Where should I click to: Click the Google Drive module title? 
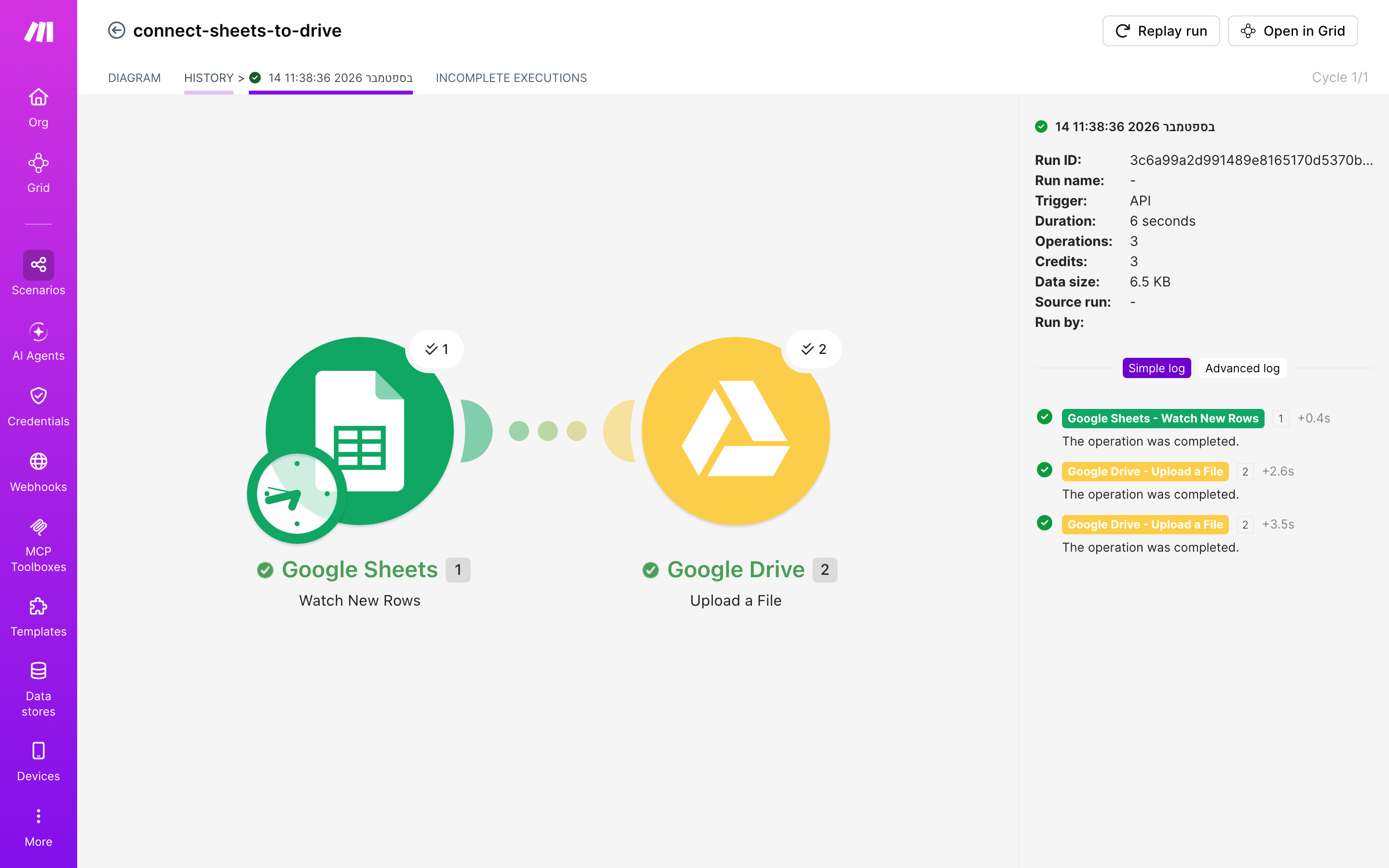(736, 570)
